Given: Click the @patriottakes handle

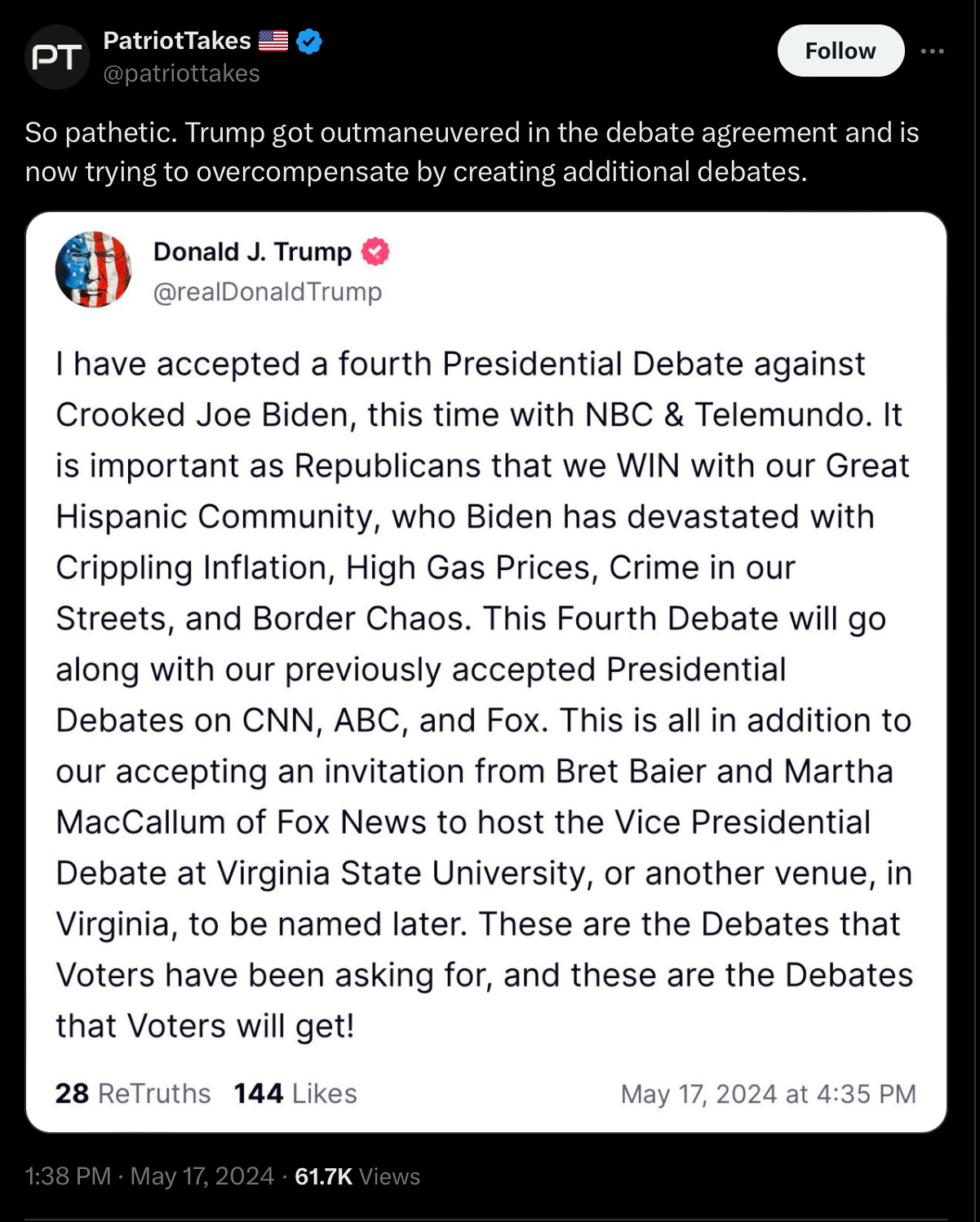Looking at the screenshot, I should (x=181, y=73).
